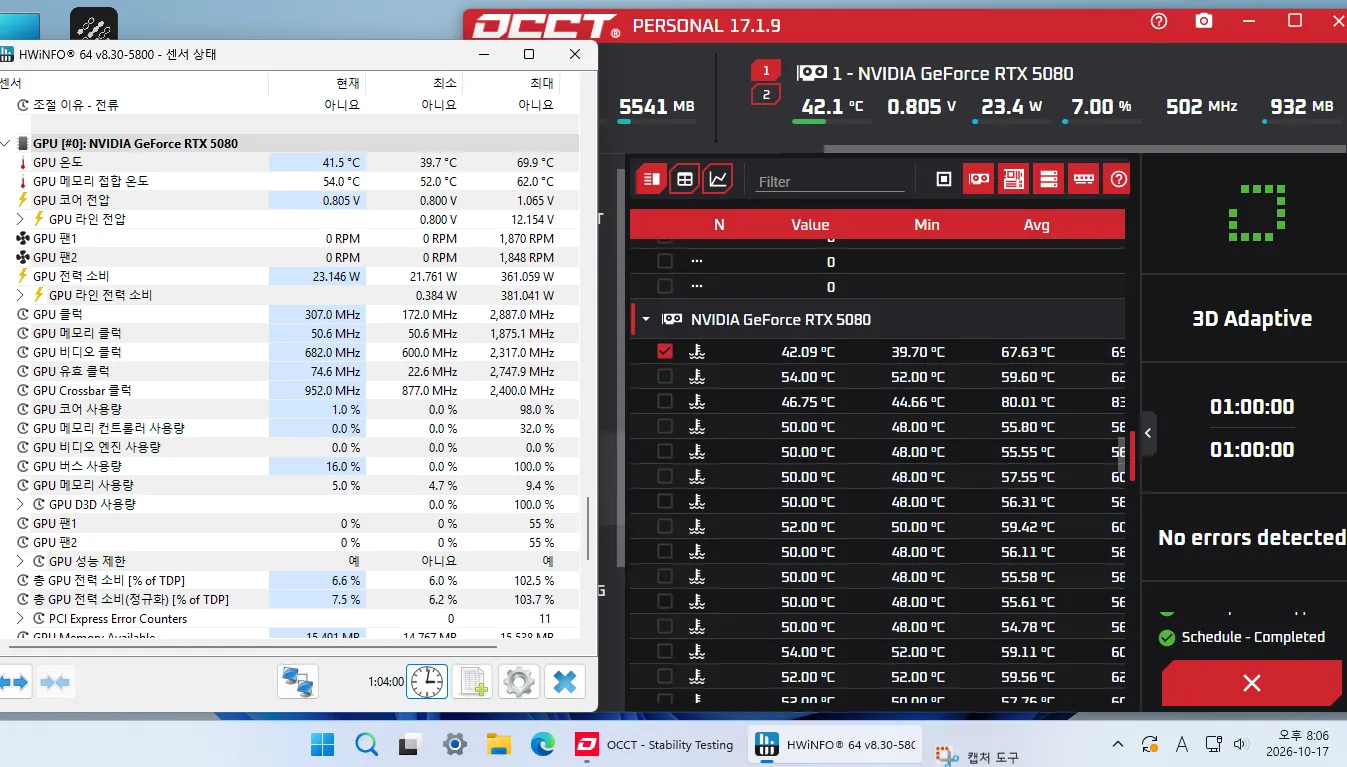Reset HWiNFO sensor clock timer
The image size is (1347, 767).
427,682
